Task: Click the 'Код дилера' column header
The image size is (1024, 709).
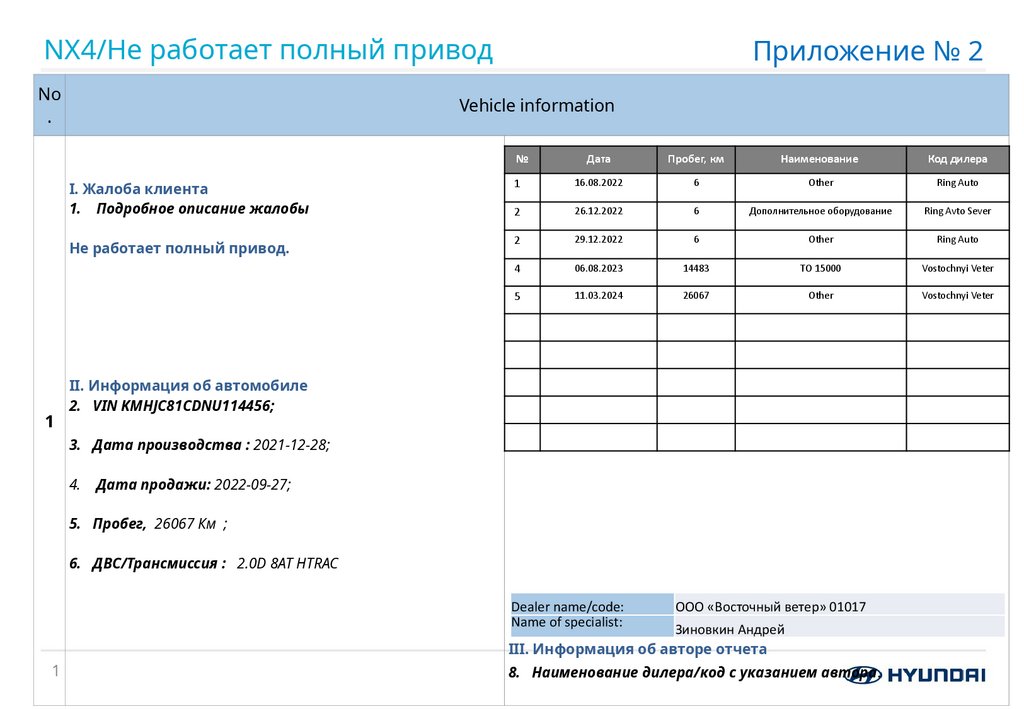Action: click(x=957, y=159)
